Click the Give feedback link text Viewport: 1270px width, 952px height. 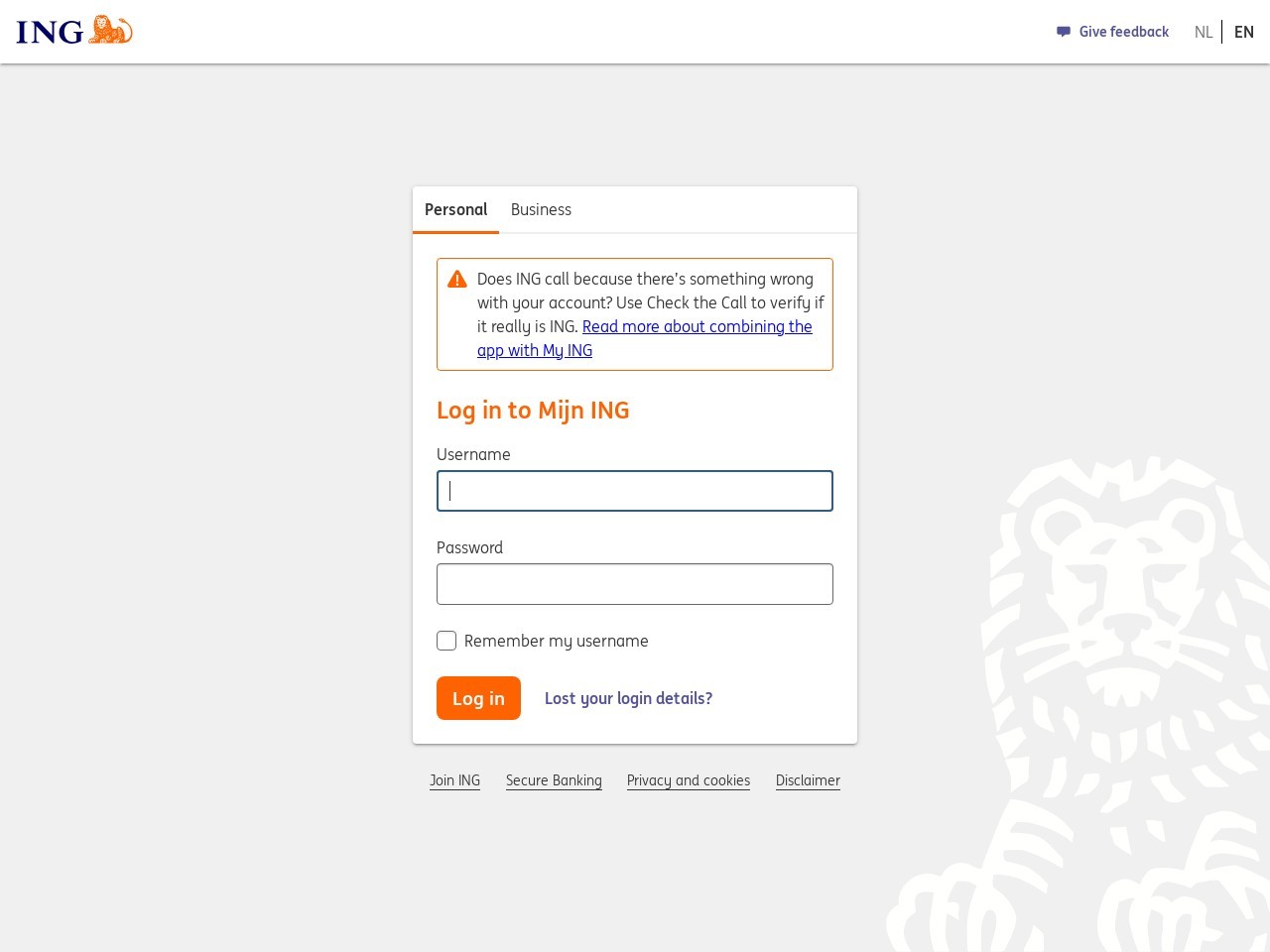pos(1124,32)
